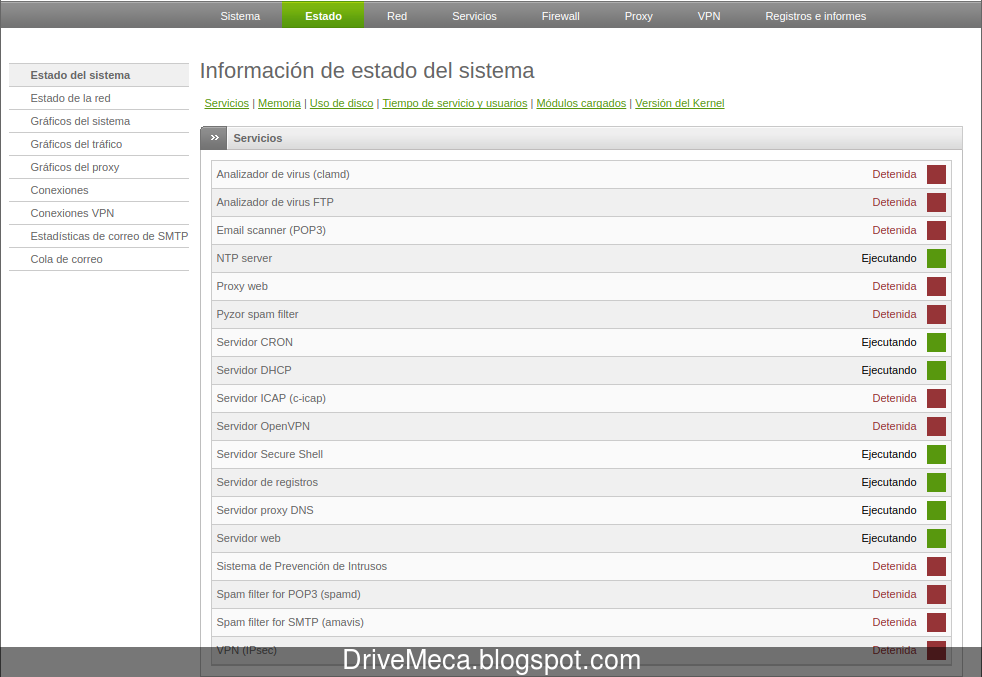
Task: Click the red status indicator for Analizador de virus (clamd)
Action: point(936,174)
